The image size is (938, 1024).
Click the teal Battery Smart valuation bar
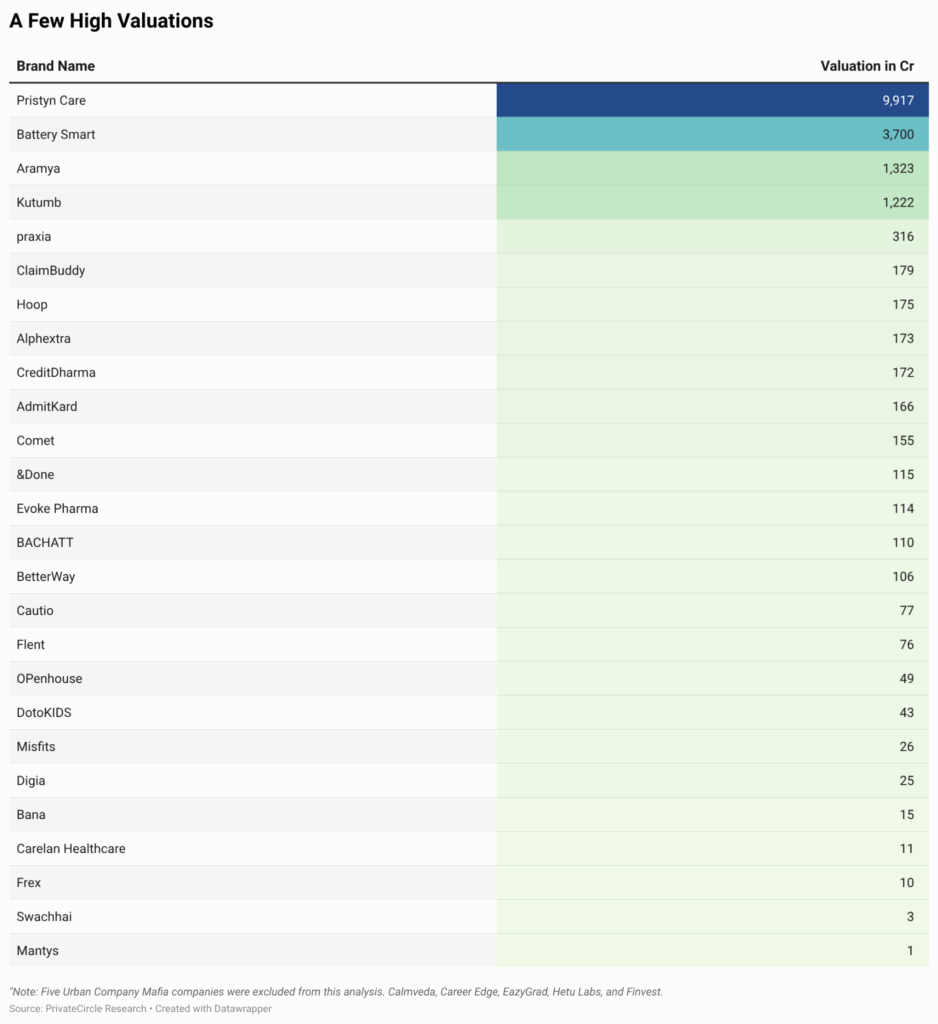click(712, 134)
